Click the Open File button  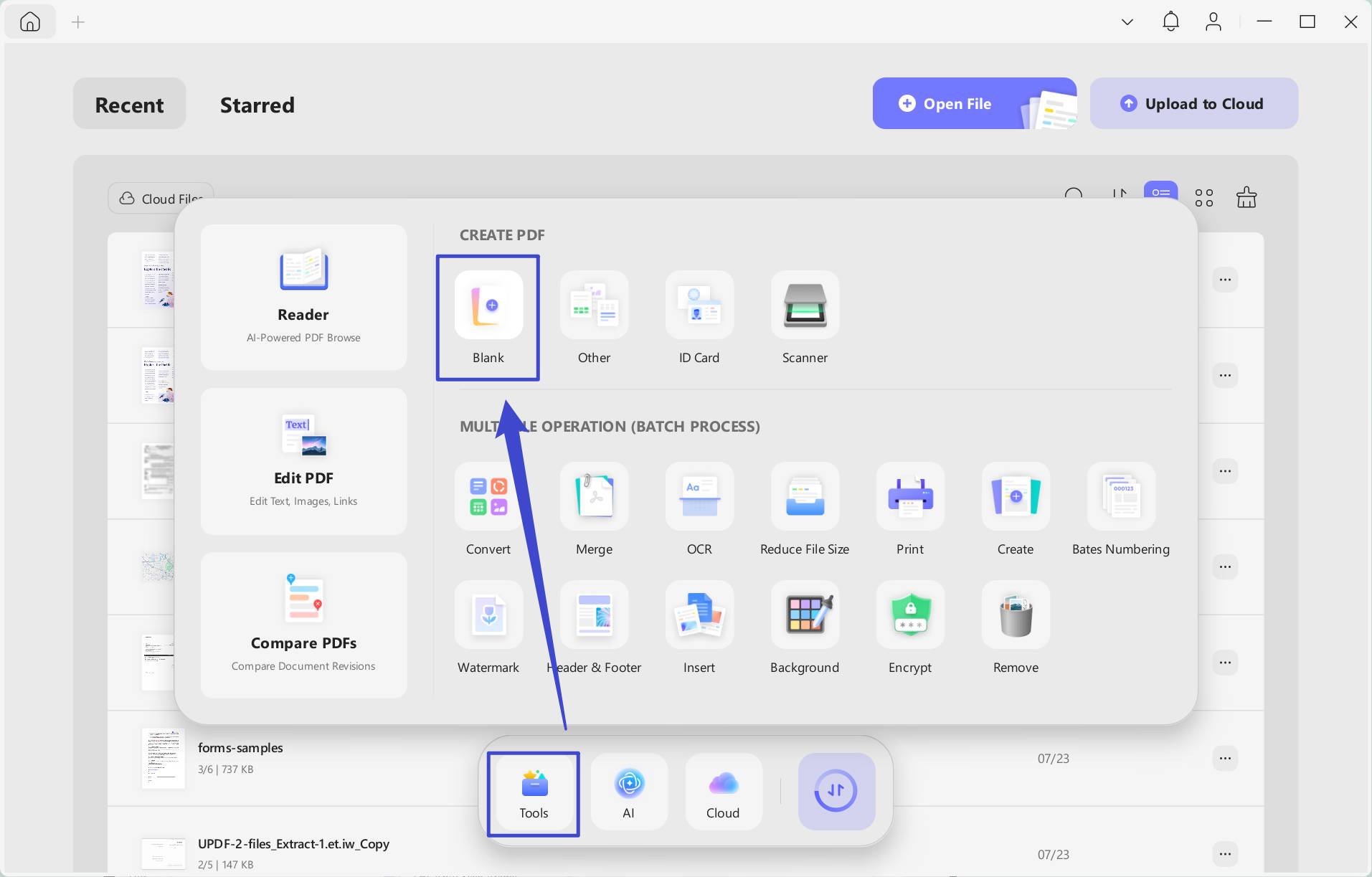point(974,103)
